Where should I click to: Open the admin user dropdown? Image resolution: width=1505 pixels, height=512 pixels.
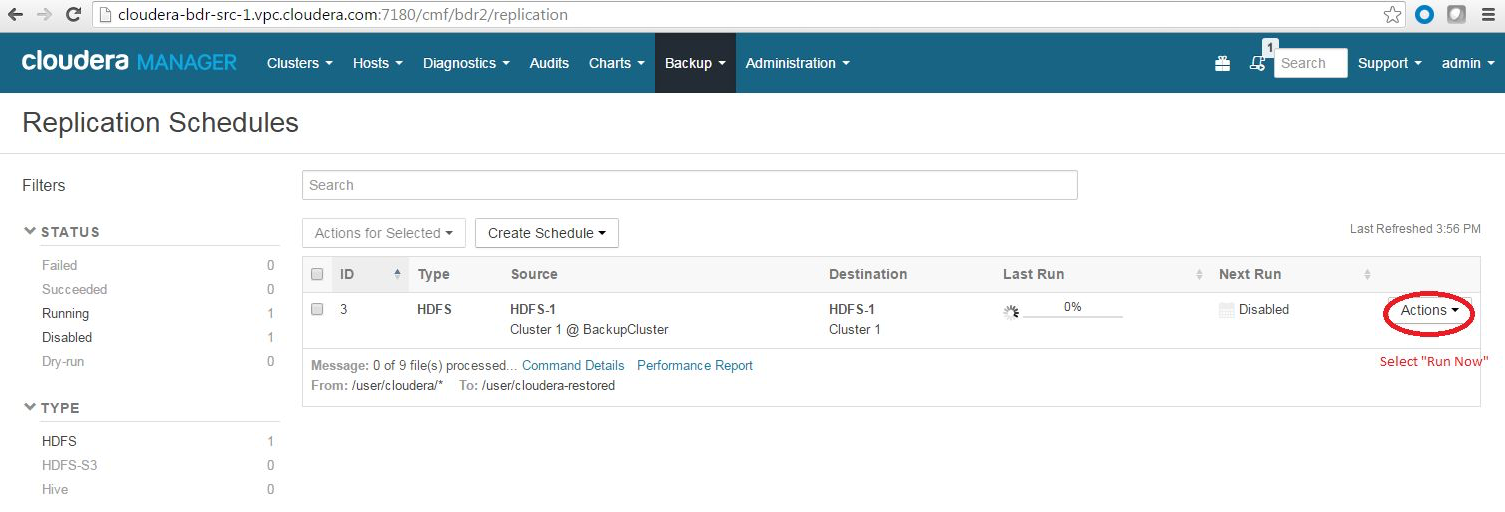tap(1467, 63)
